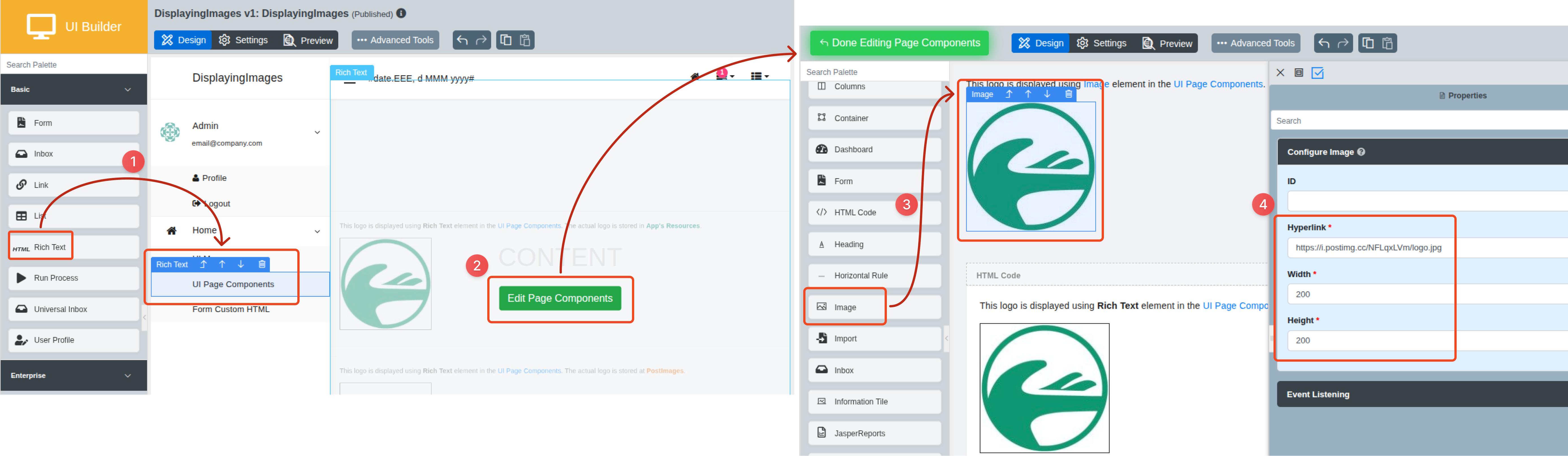Move the Image component down
The height and width of the screenshot is (456, 1568).
tap(1047, 94)
